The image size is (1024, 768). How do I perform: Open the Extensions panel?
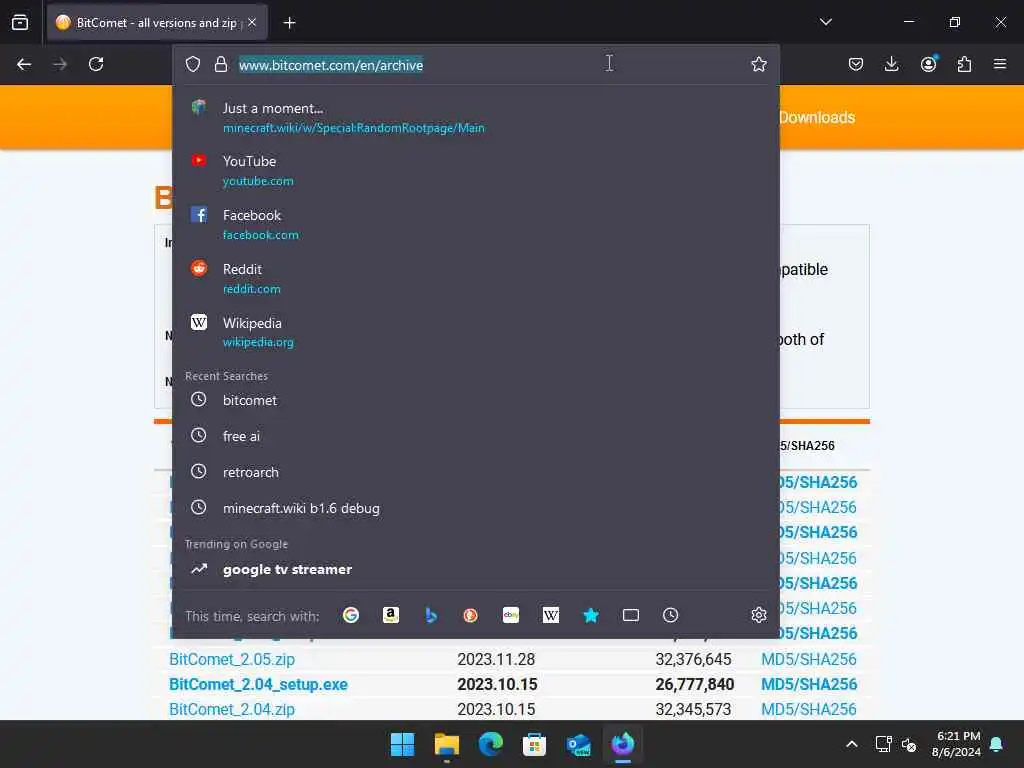(964, 64)
